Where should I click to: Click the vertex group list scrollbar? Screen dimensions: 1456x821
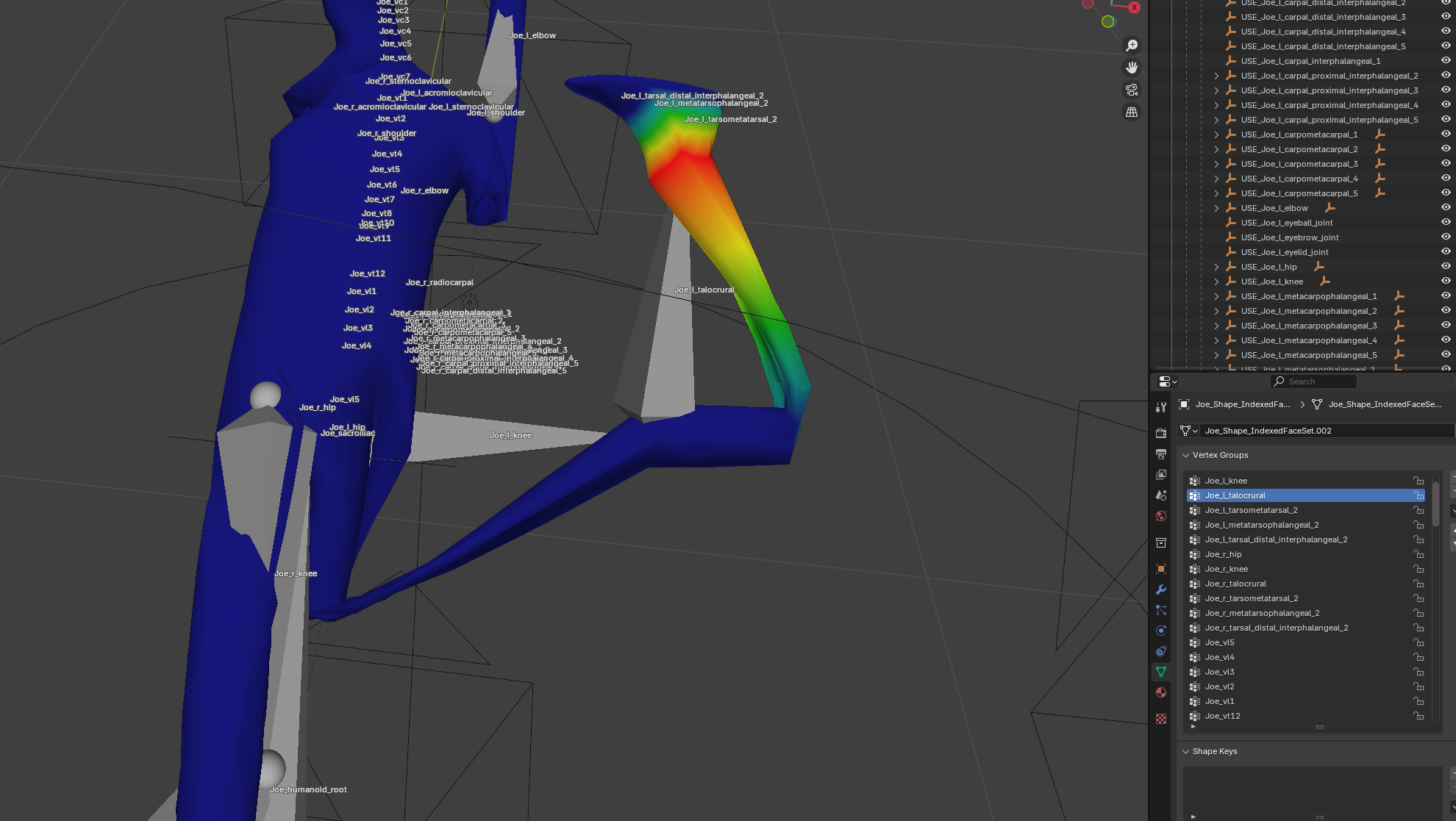click(1435, 503)
